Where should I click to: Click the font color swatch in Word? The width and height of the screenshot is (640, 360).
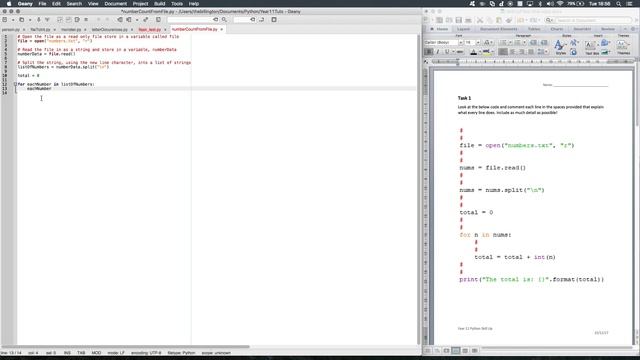473,52
